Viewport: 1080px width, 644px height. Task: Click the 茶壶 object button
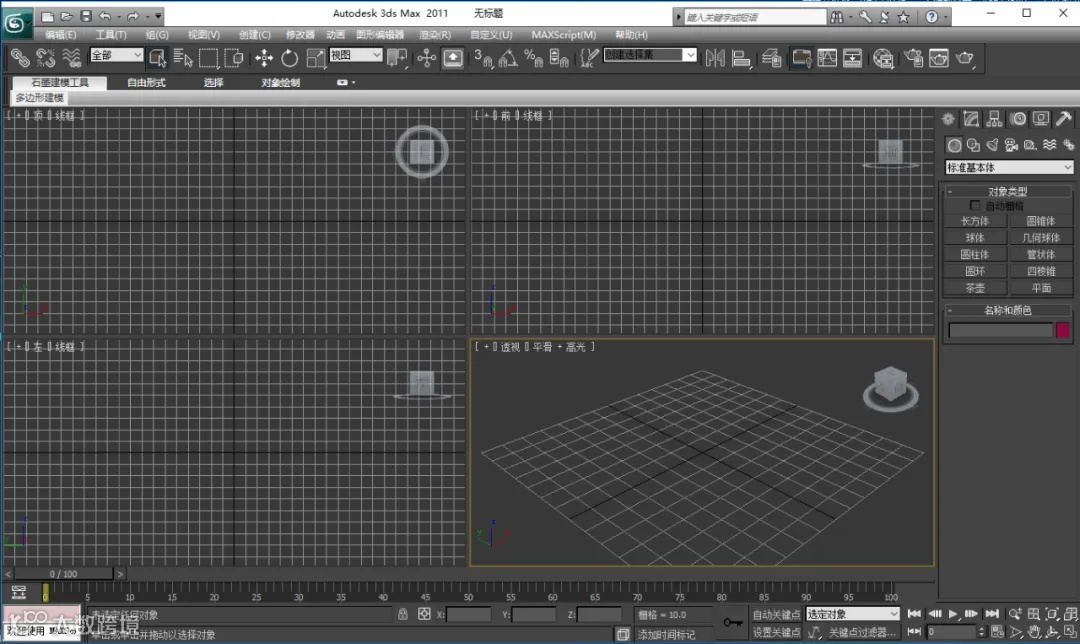[x=974, y=288]
